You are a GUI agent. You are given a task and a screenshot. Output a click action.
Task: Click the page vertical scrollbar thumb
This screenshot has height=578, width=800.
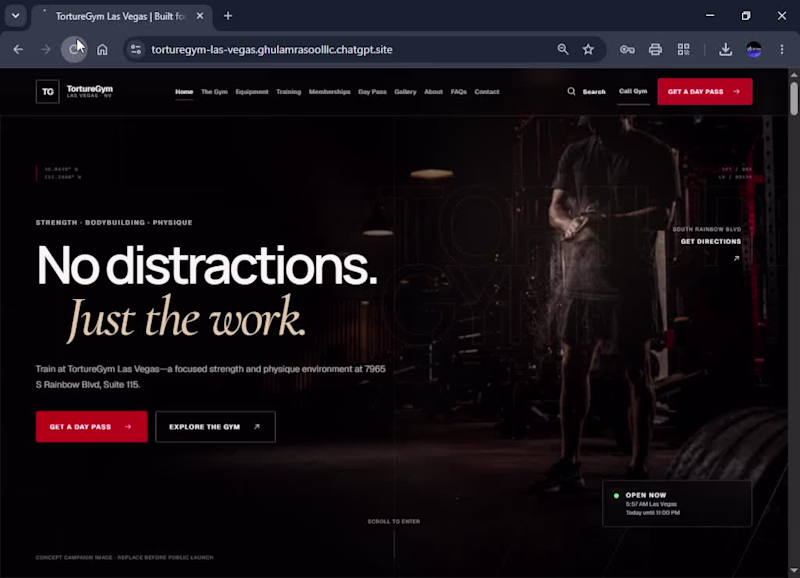794,98
